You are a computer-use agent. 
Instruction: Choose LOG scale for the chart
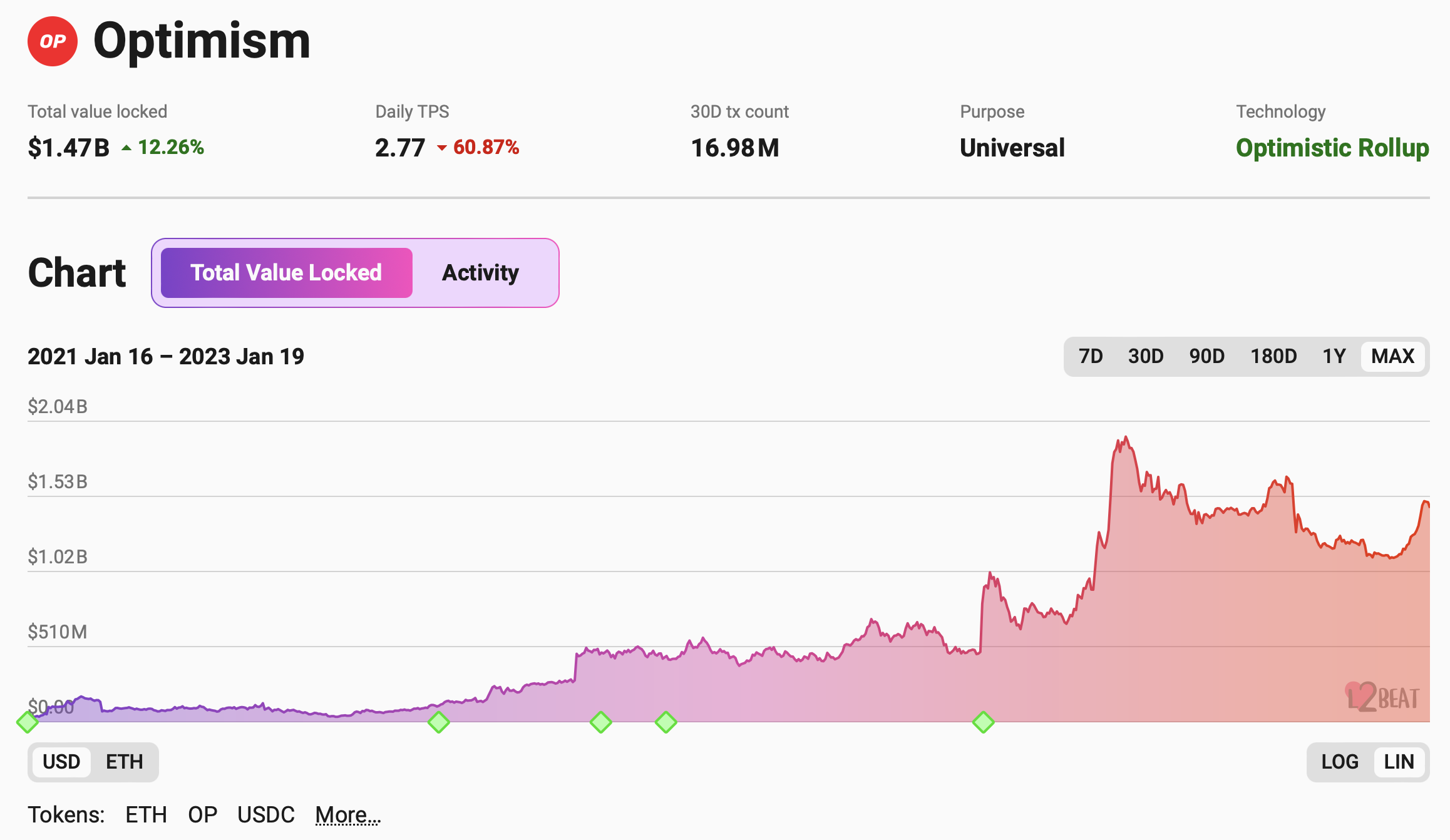pyautogui.click(x=1340, y=762)
